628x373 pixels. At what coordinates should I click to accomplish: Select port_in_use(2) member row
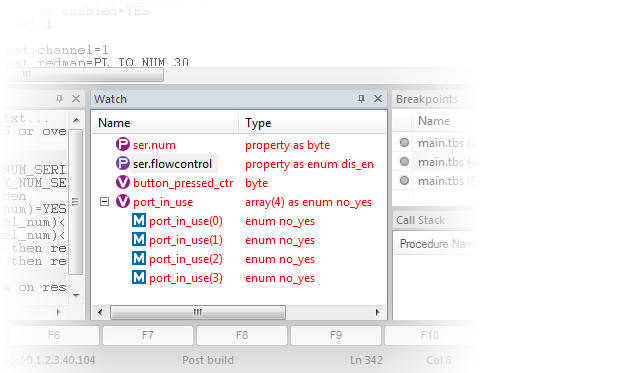pyautogui.click(x=186, y=259)
